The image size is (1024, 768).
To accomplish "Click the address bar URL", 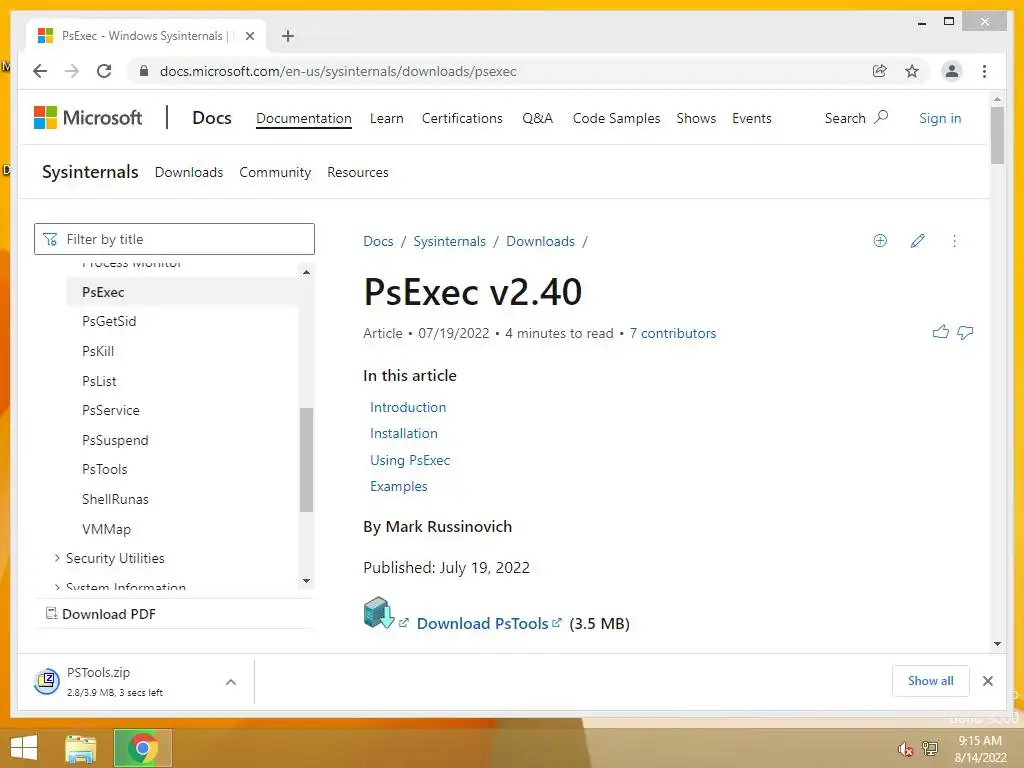I will (338, 71).
